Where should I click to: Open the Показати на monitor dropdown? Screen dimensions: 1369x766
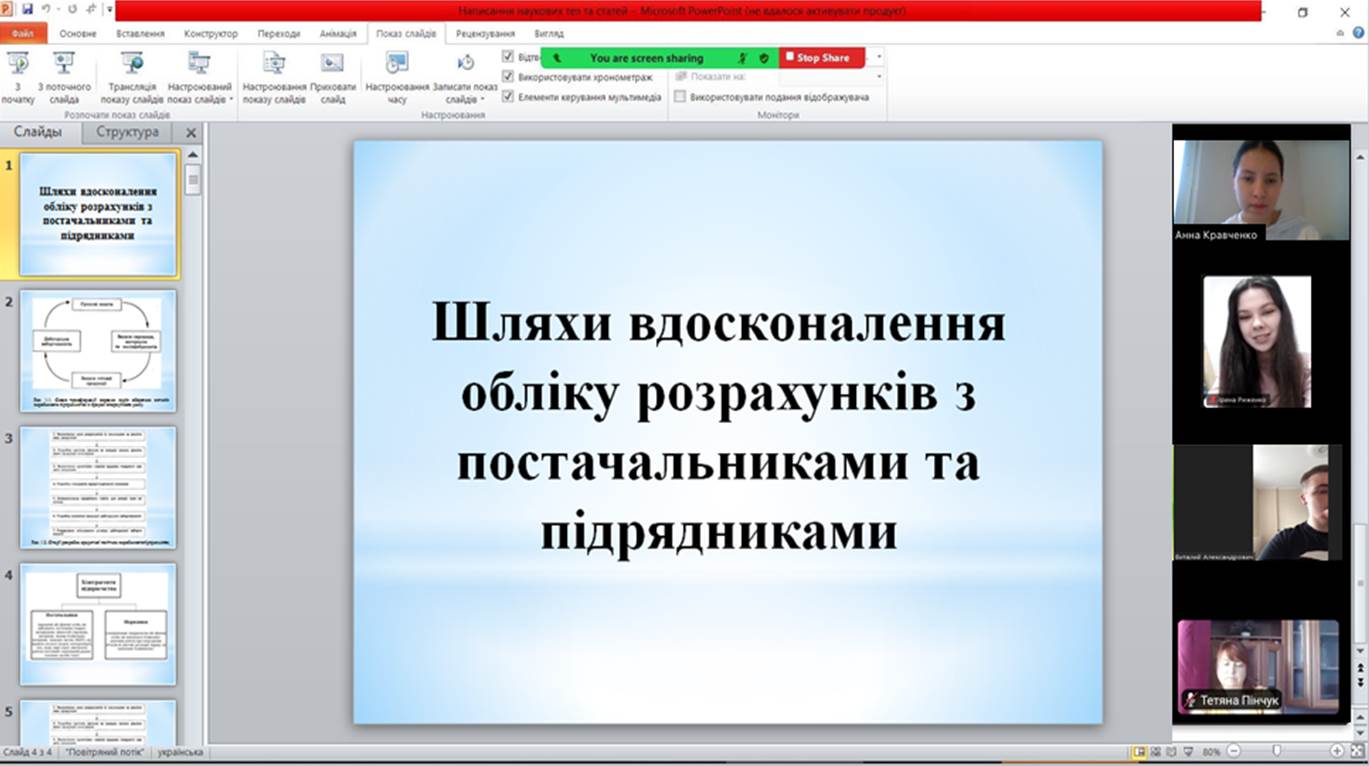[879, 76]
